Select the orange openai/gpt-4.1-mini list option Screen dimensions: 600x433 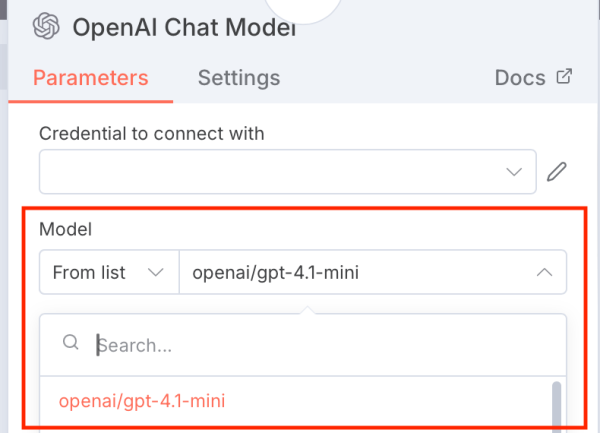point(142,401)
